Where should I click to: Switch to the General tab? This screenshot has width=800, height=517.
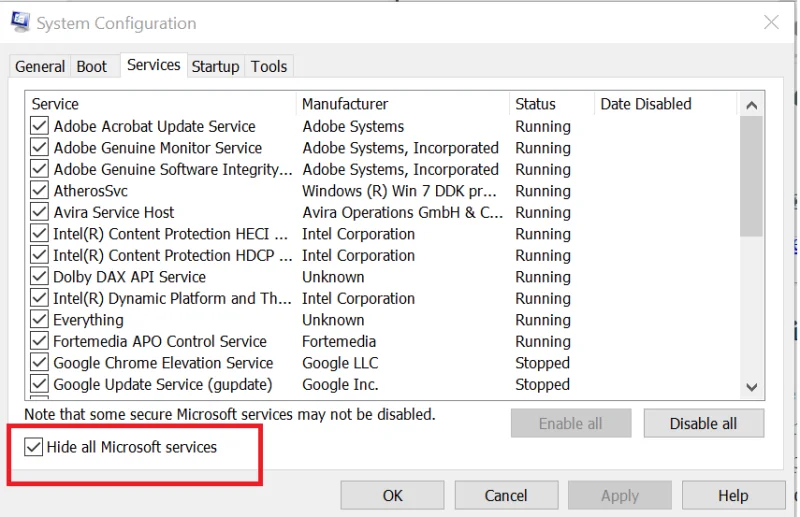[x=40, y=67]
